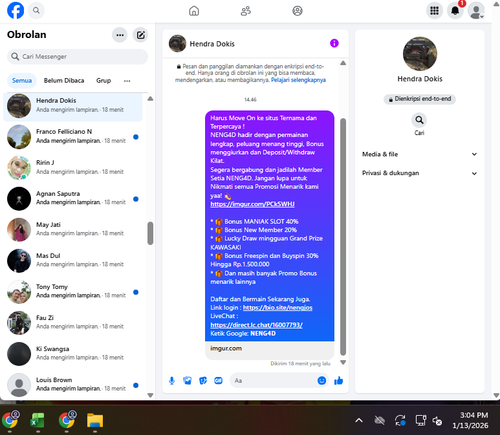
Task: Show hidden tray icons chevron
Action: click(359, 421)
